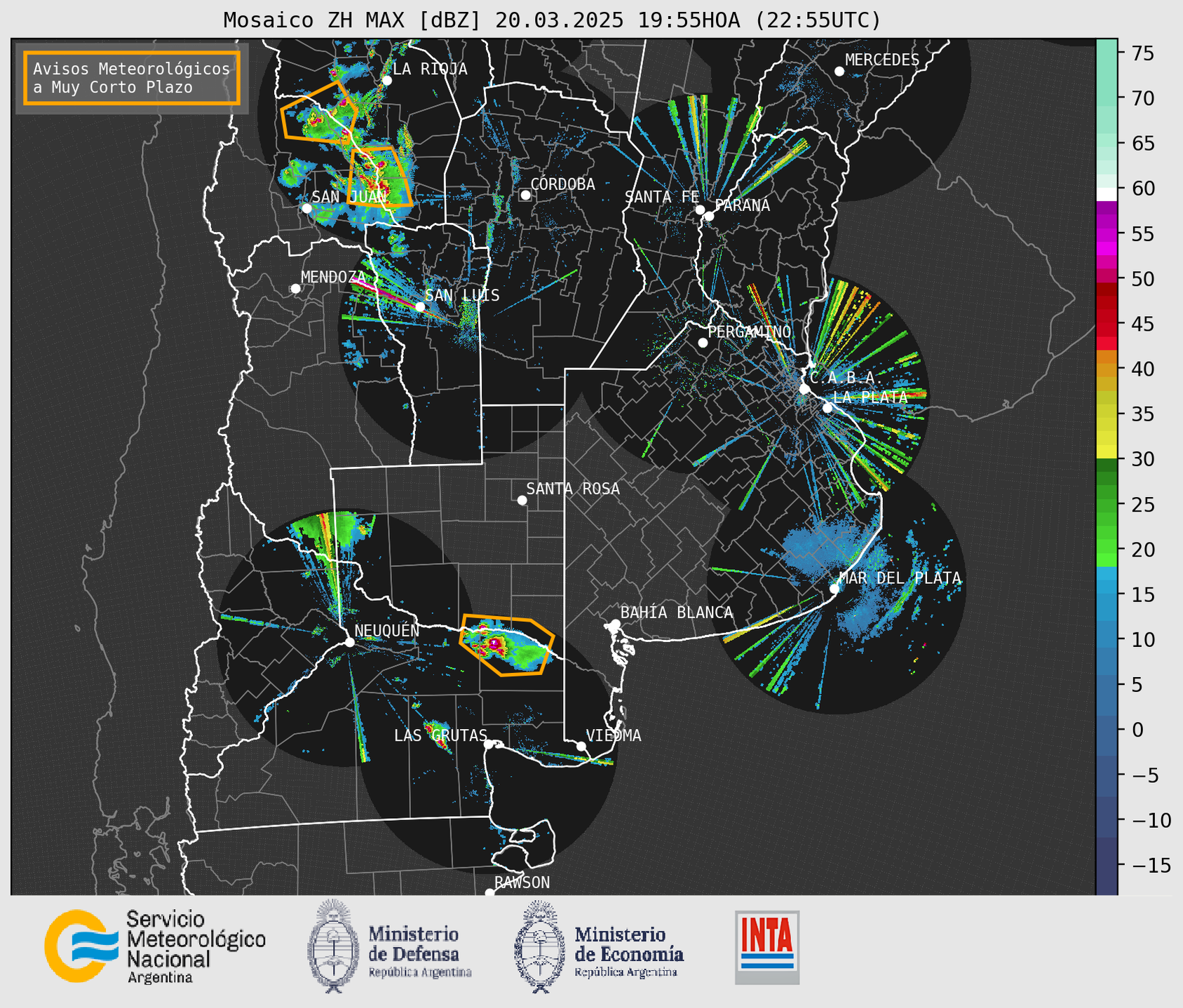The image size is (1183, 1008).
Task: Click the white 60 dBZ color scale band
Action: [1107, 194]
